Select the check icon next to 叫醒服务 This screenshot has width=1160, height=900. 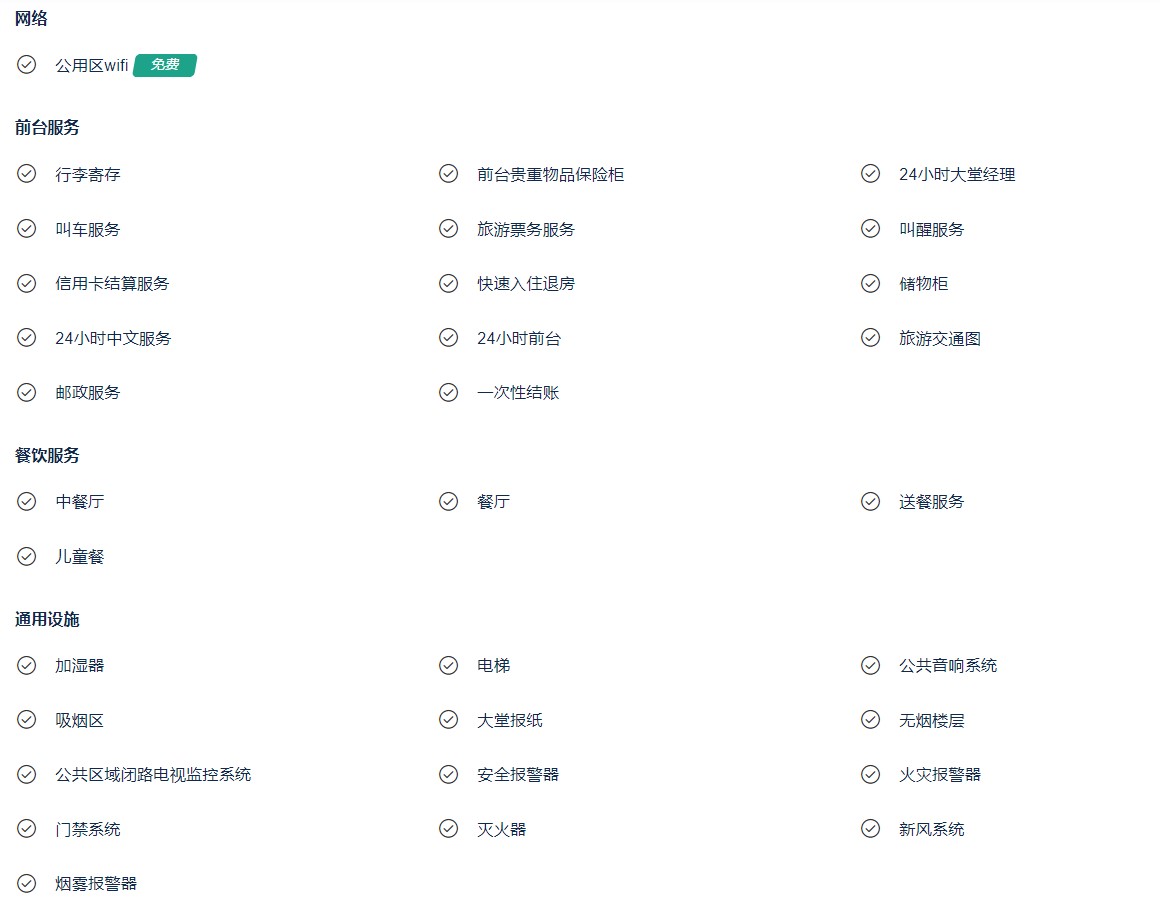pos(871,229)
